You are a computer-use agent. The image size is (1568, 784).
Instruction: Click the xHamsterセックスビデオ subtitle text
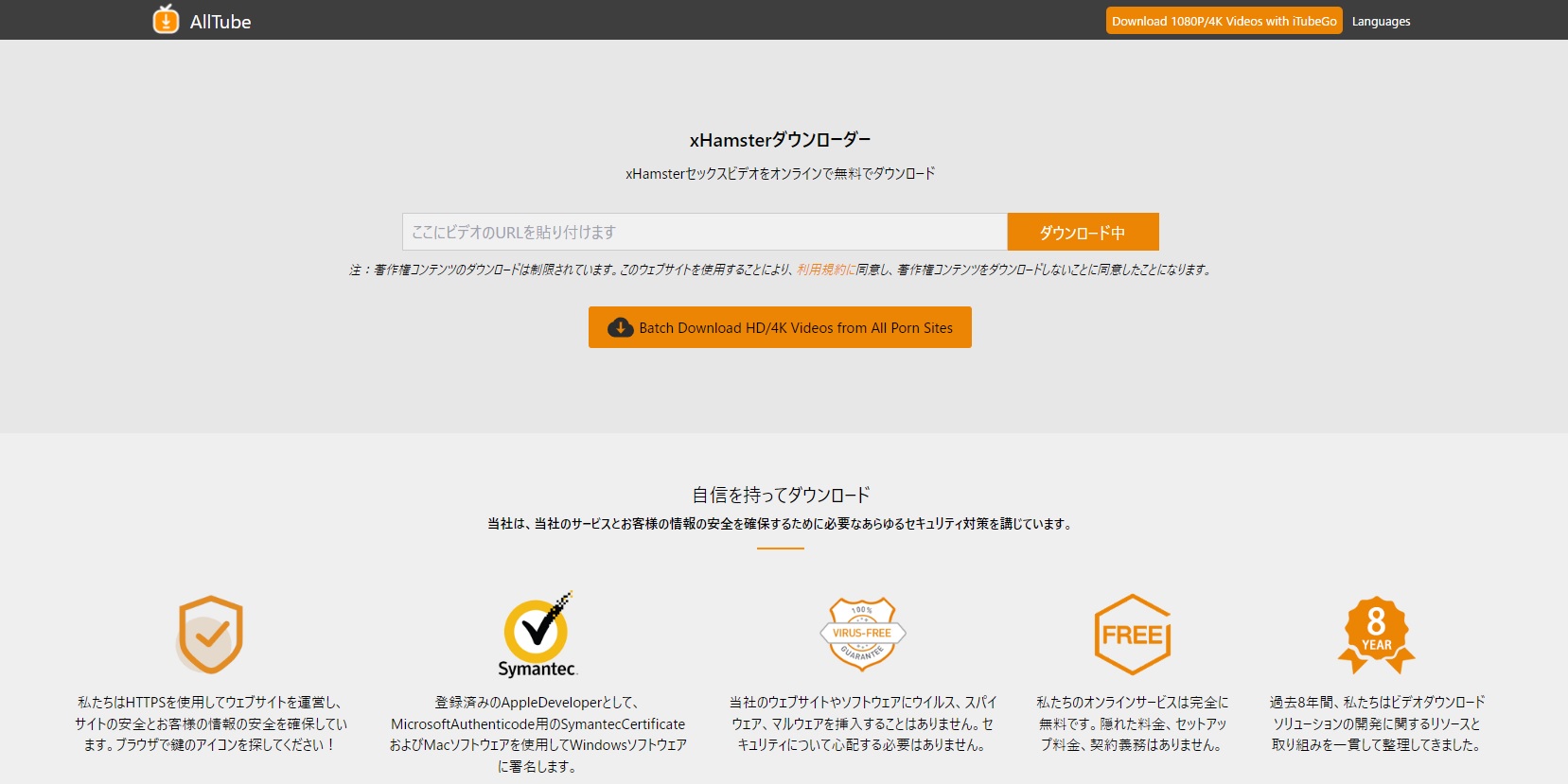(780, 174)
